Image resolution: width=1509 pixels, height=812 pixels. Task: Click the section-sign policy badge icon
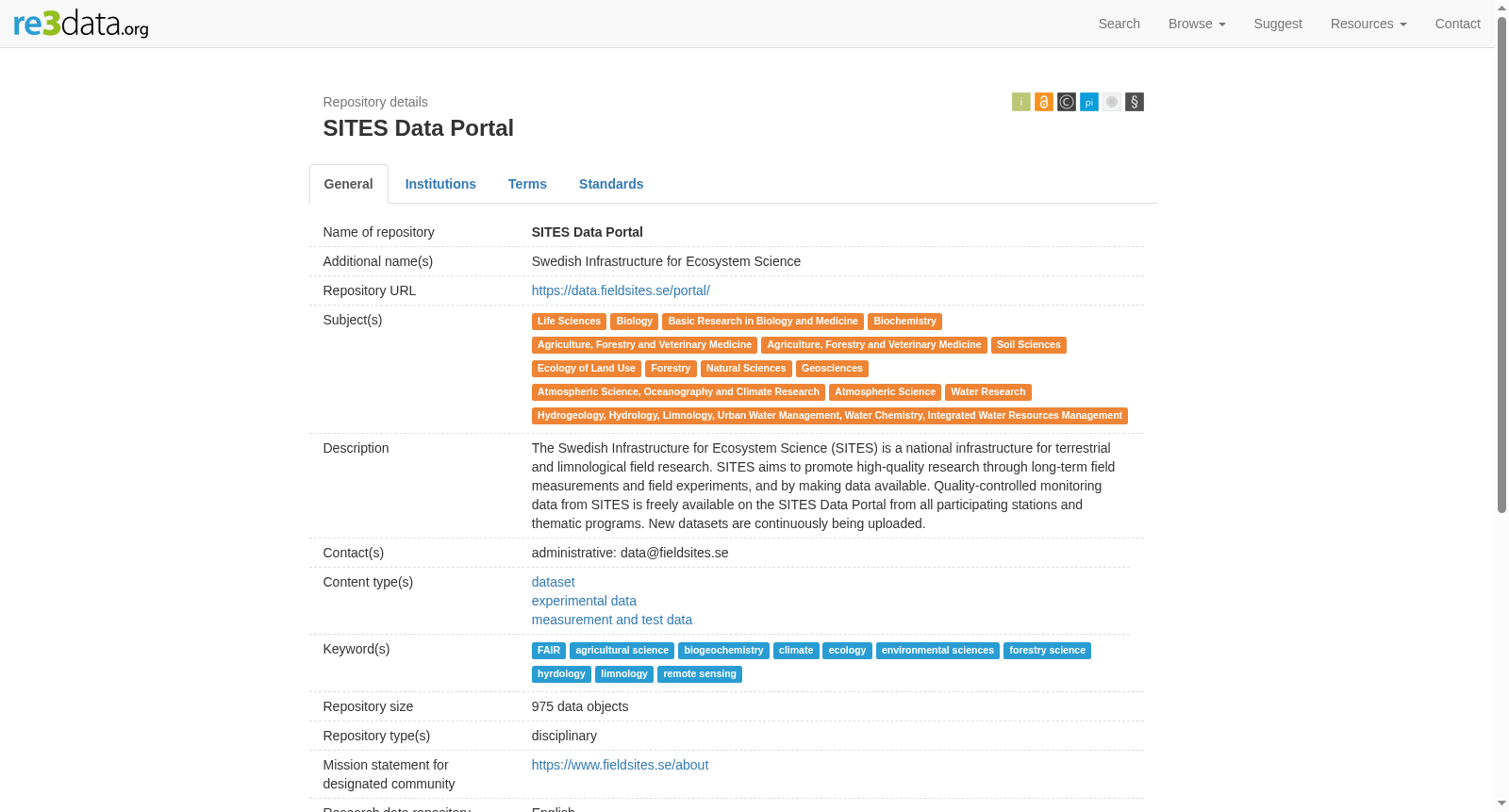pos(1135,102)
